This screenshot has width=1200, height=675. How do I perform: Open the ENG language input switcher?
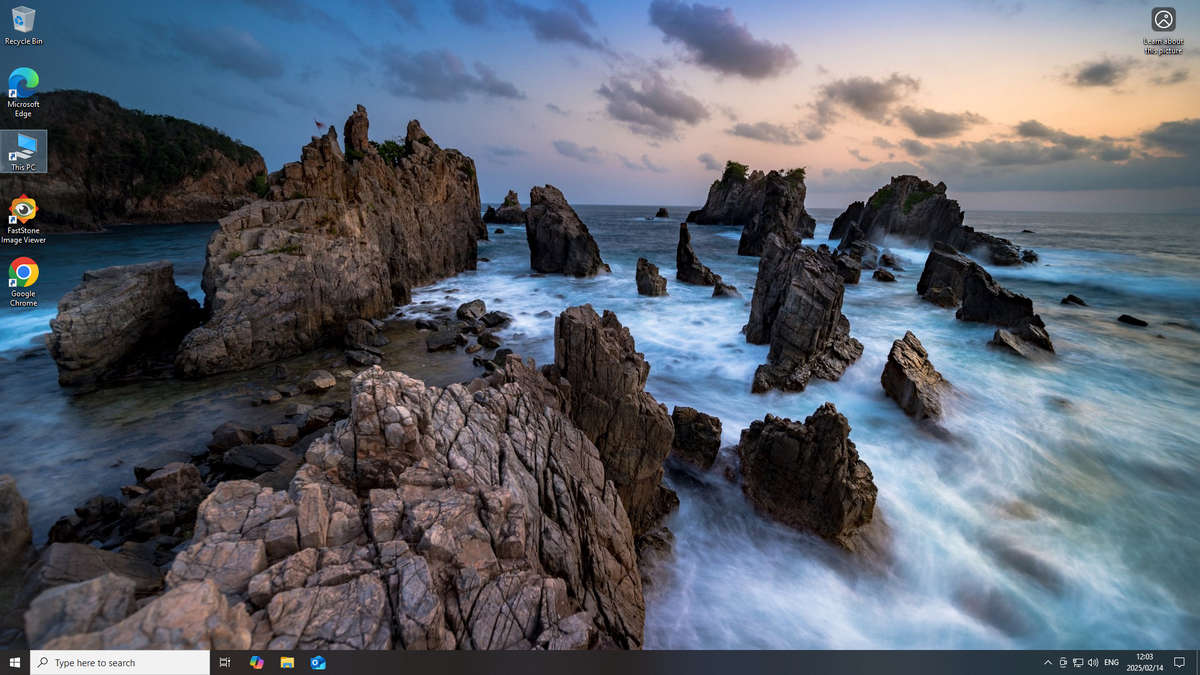pyautogui.click(x=1110, y=662)
